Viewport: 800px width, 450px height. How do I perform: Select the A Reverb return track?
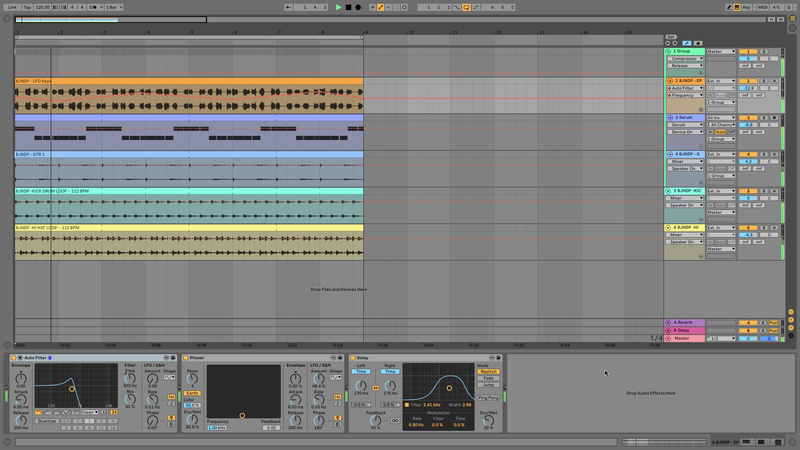[x=685, y=323]
